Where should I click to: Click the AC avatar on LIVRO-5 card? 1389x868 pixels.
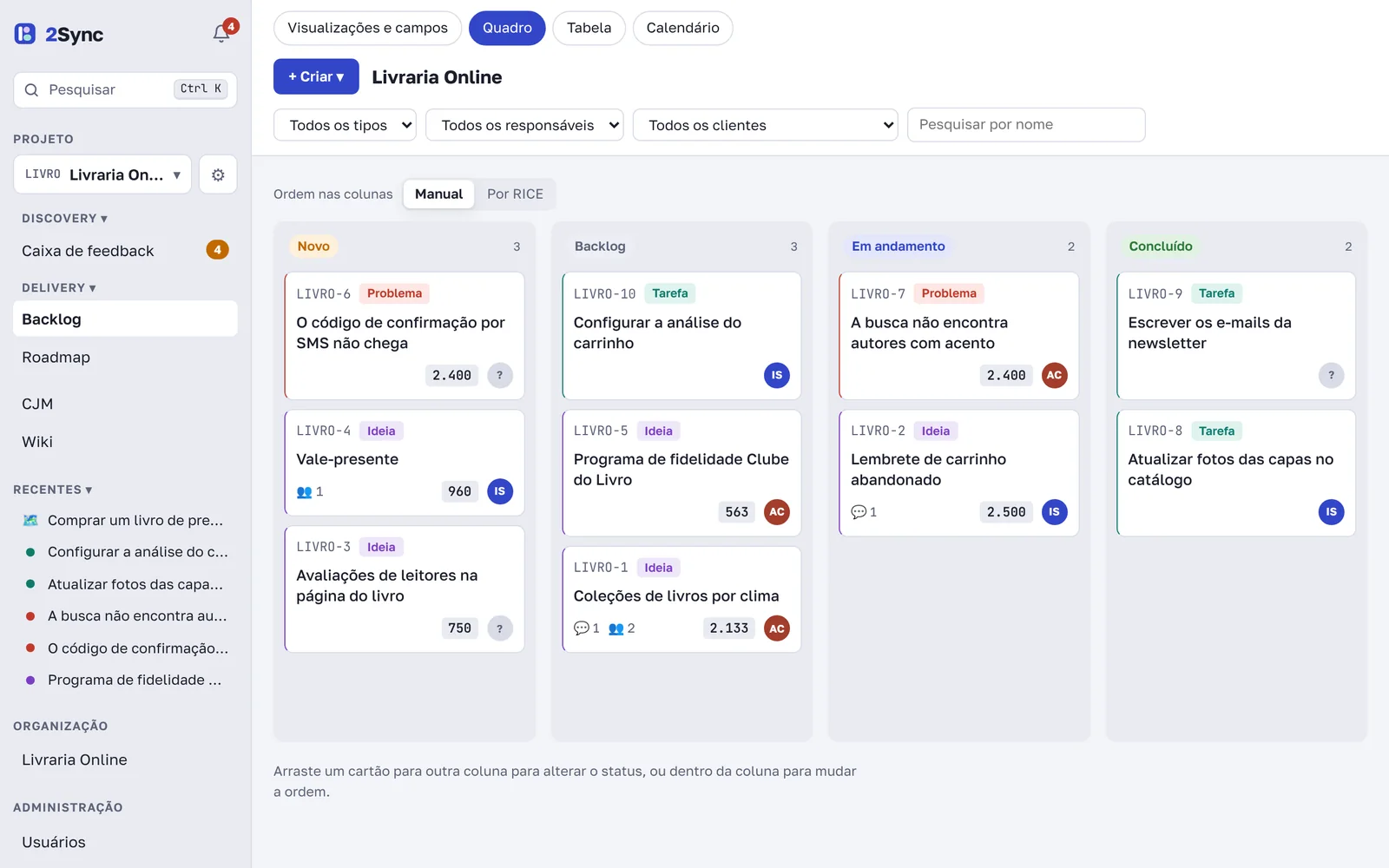(x=777, y=512)
